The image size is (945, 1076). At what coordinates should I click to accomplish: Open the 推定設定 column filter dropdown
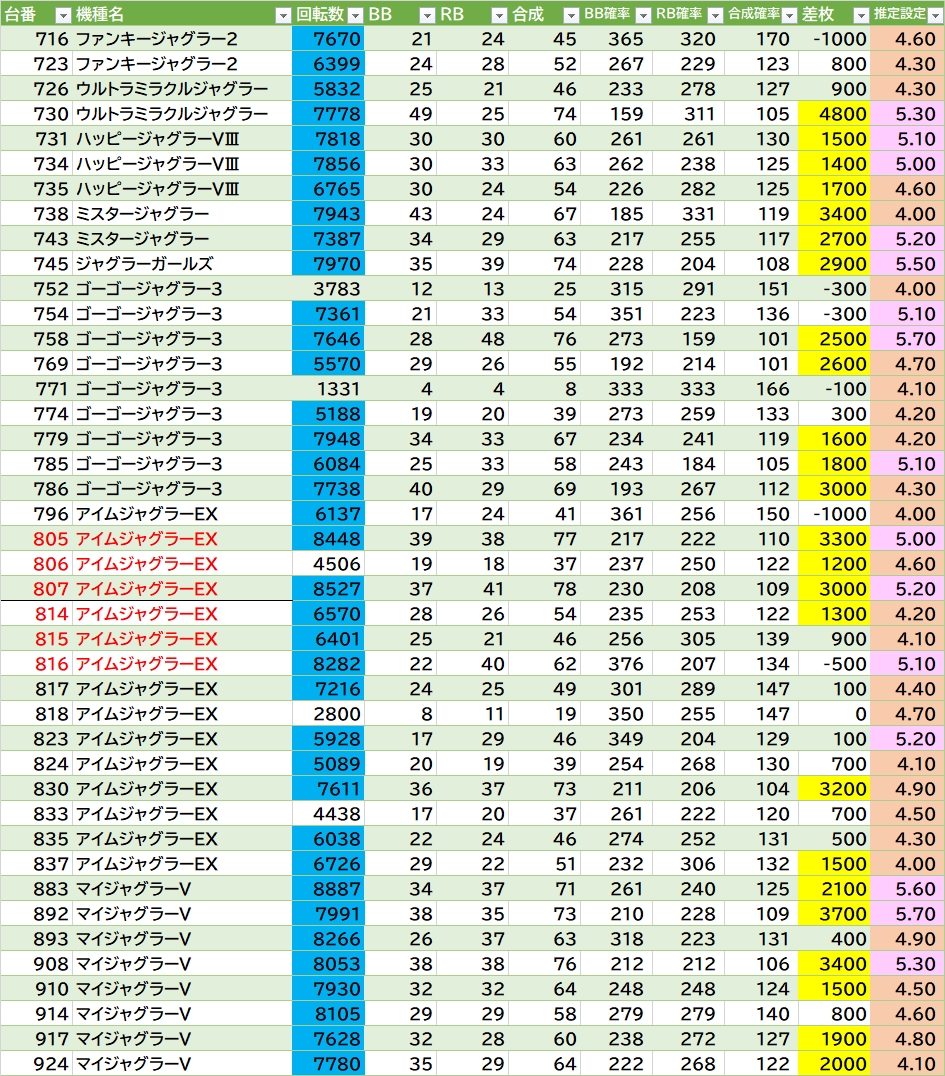point(935,15)
